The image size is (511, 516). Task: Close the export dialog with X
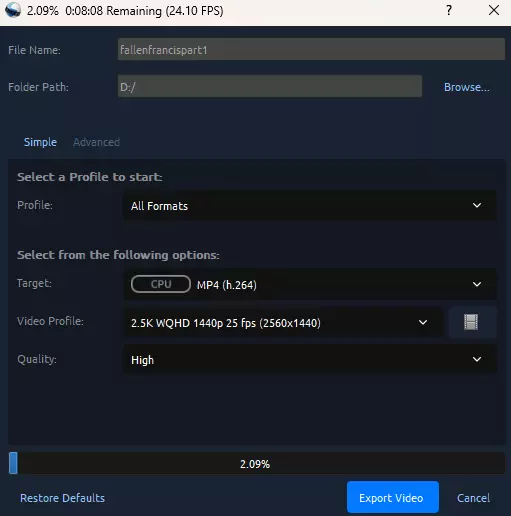click(494, 10)
